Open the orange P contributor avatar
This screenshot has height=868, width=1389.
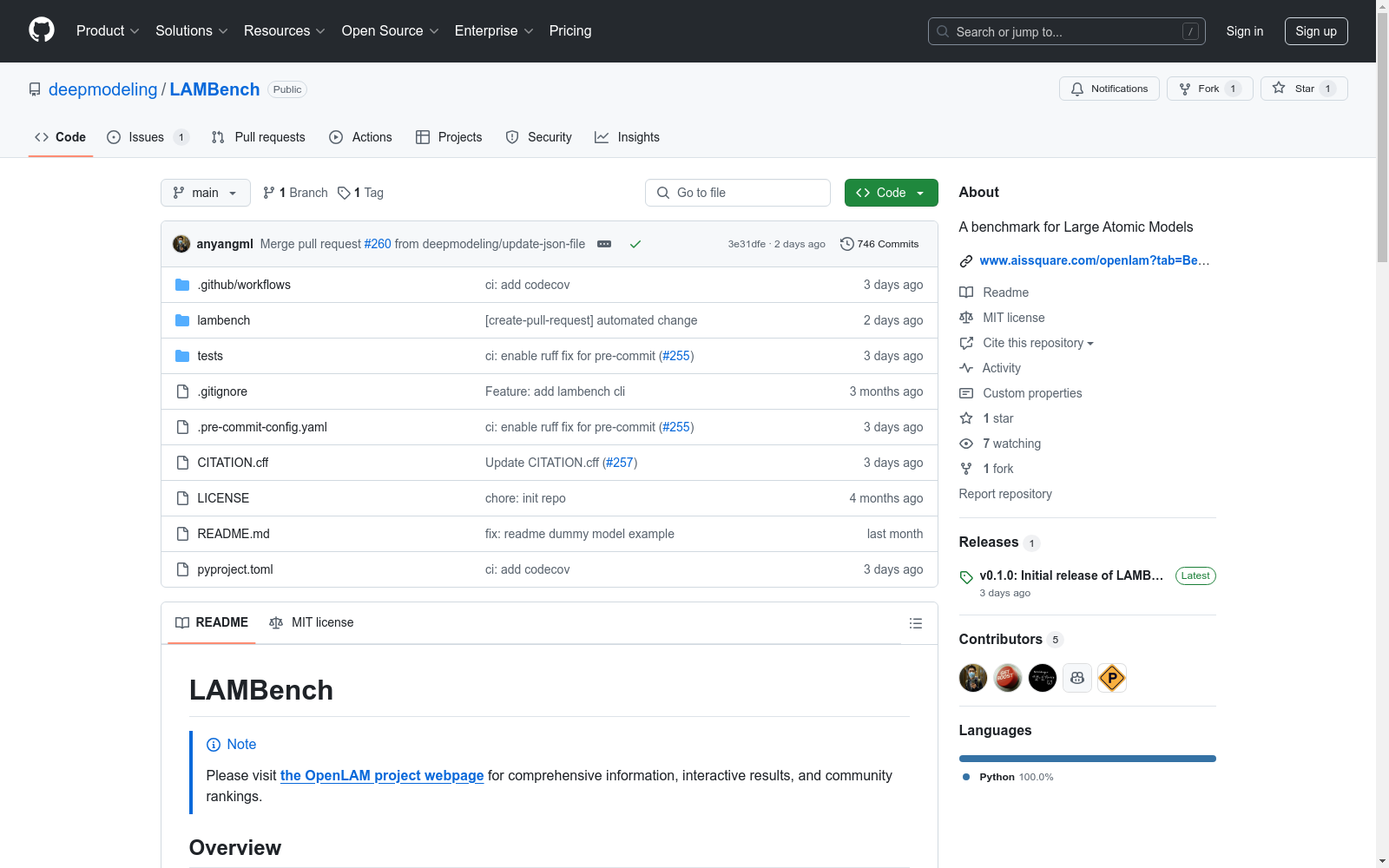point(1112,678)
